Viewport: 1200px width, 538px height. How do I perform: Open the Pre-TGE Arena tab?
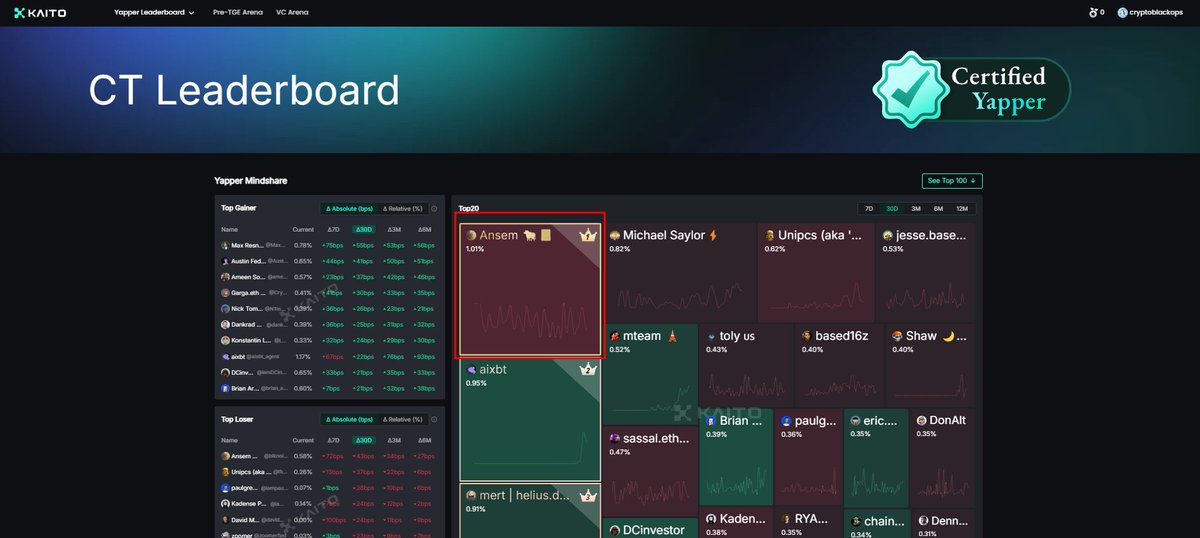237,13
